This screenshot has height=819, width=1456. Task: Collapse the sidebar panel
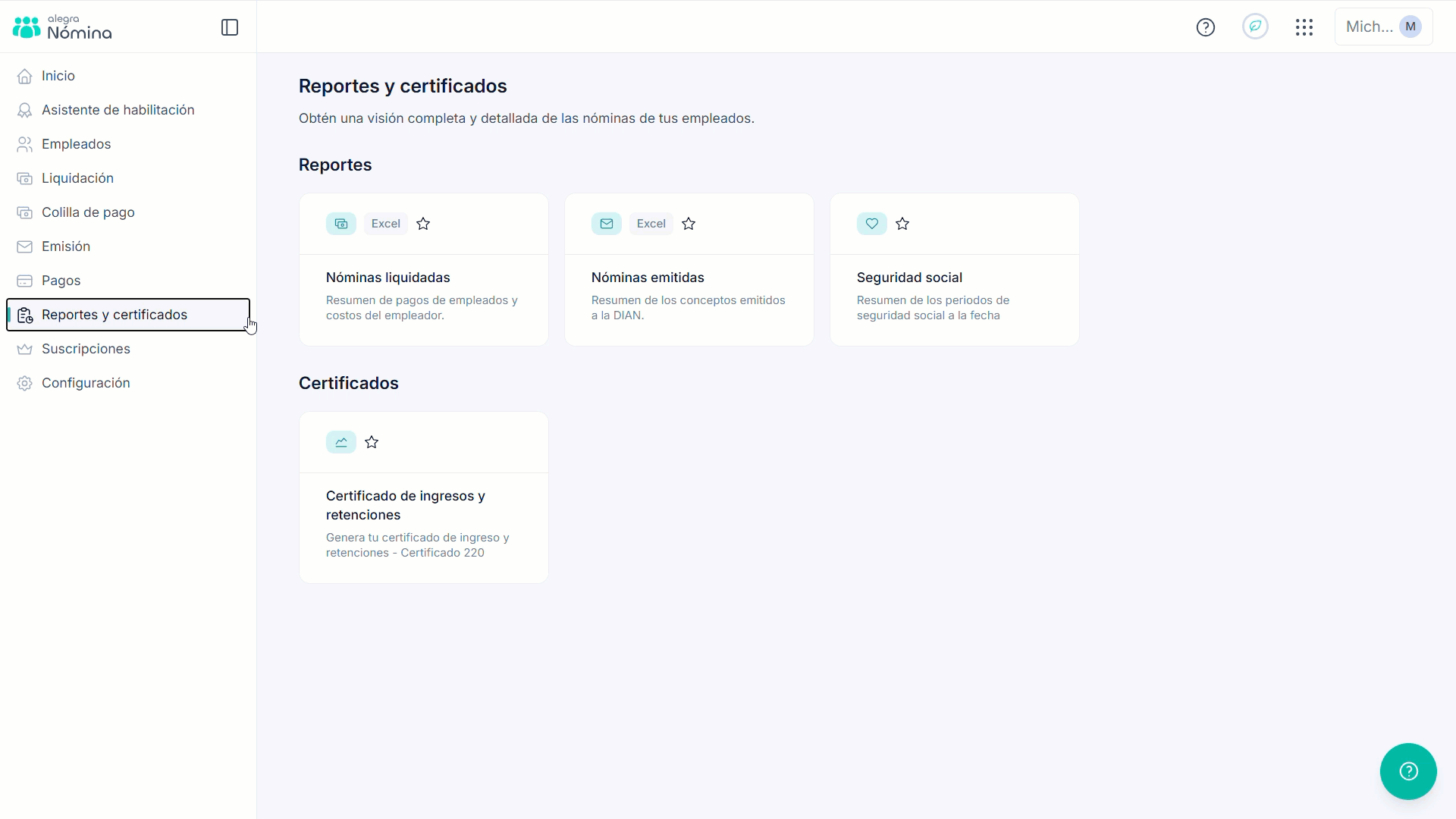point(230,27)
